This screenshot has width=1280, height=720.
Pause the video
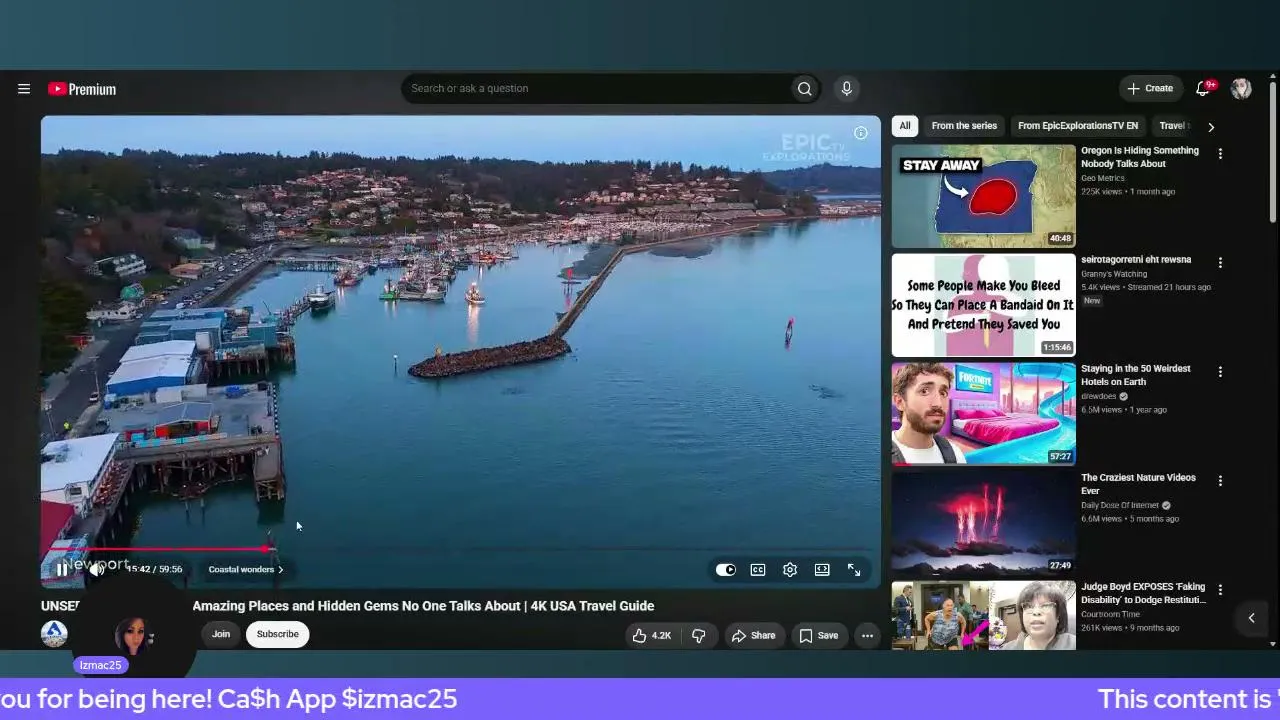point(62,569)
